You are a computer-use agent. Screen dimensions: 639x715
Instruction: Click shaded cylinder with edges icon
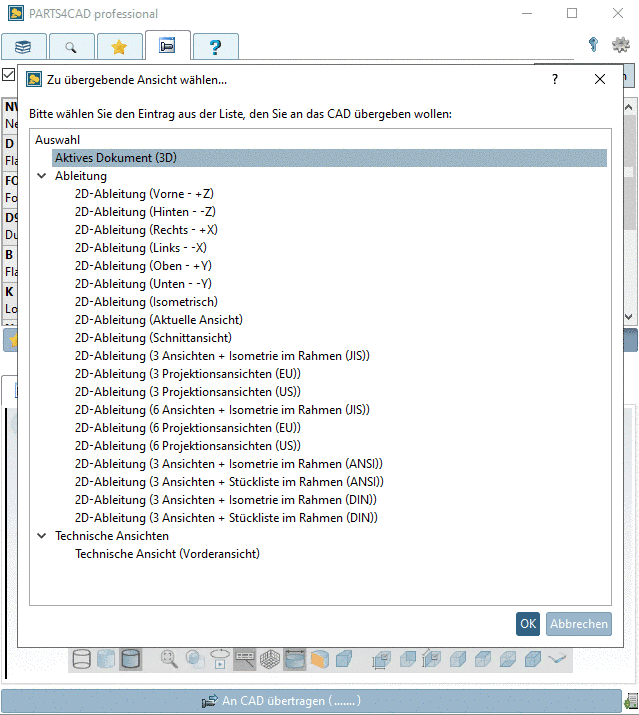tap(130, 659)
